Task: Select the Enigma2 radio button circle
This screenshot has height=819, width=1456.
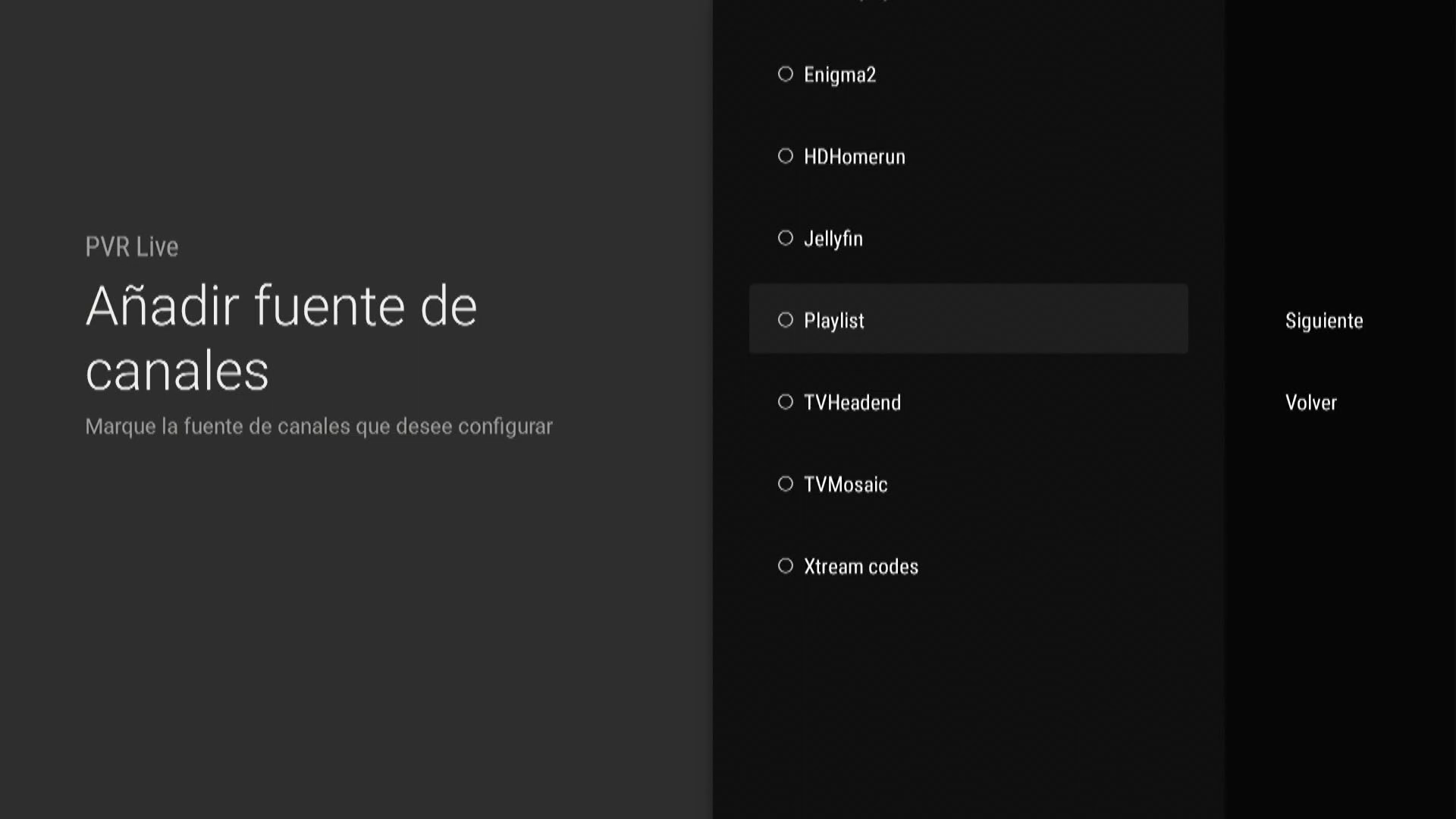Action: coord(786,74)
